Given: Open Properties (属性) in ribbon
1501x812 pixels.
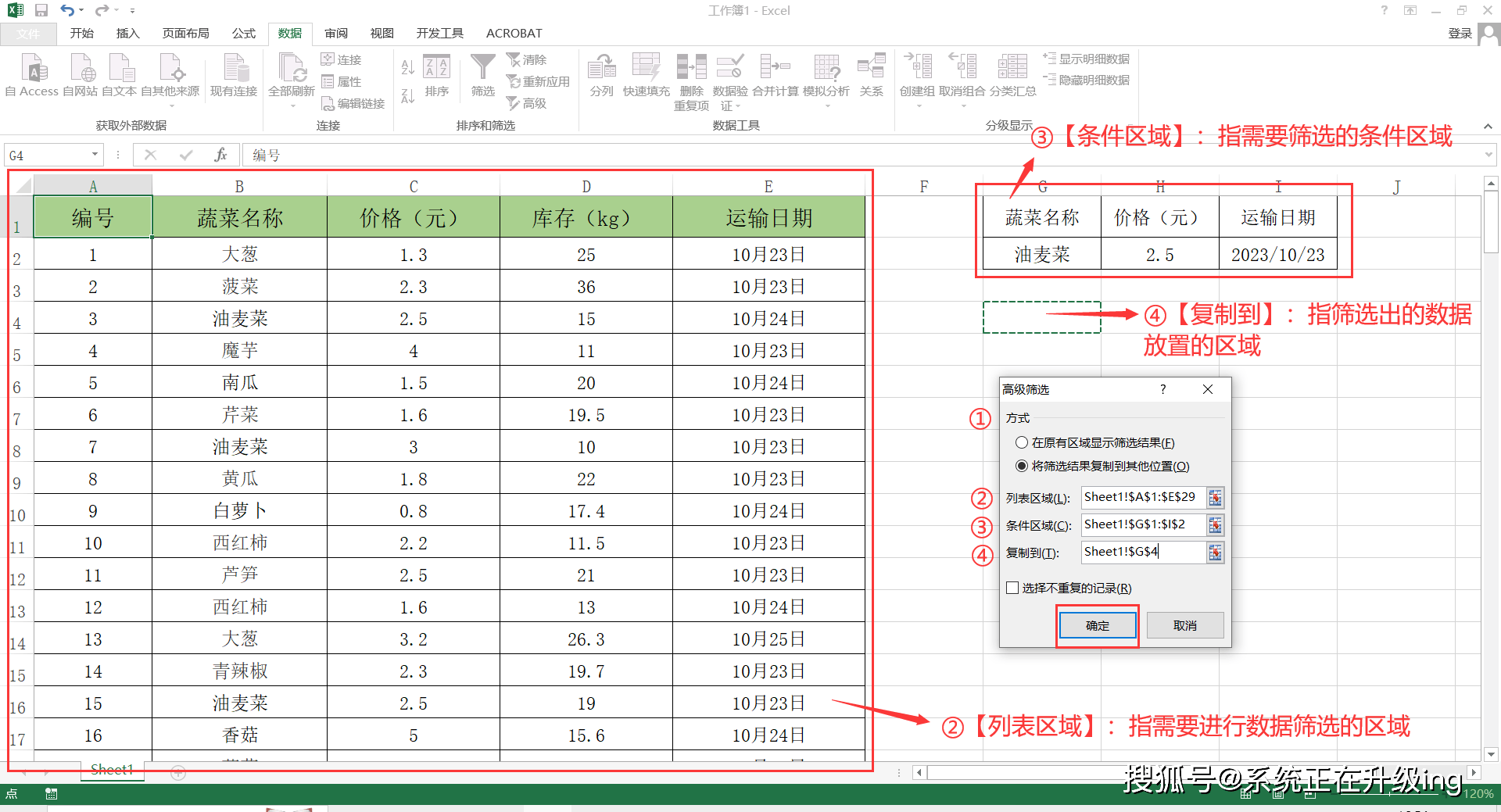Looking at the screenshot, I should 342,81.
